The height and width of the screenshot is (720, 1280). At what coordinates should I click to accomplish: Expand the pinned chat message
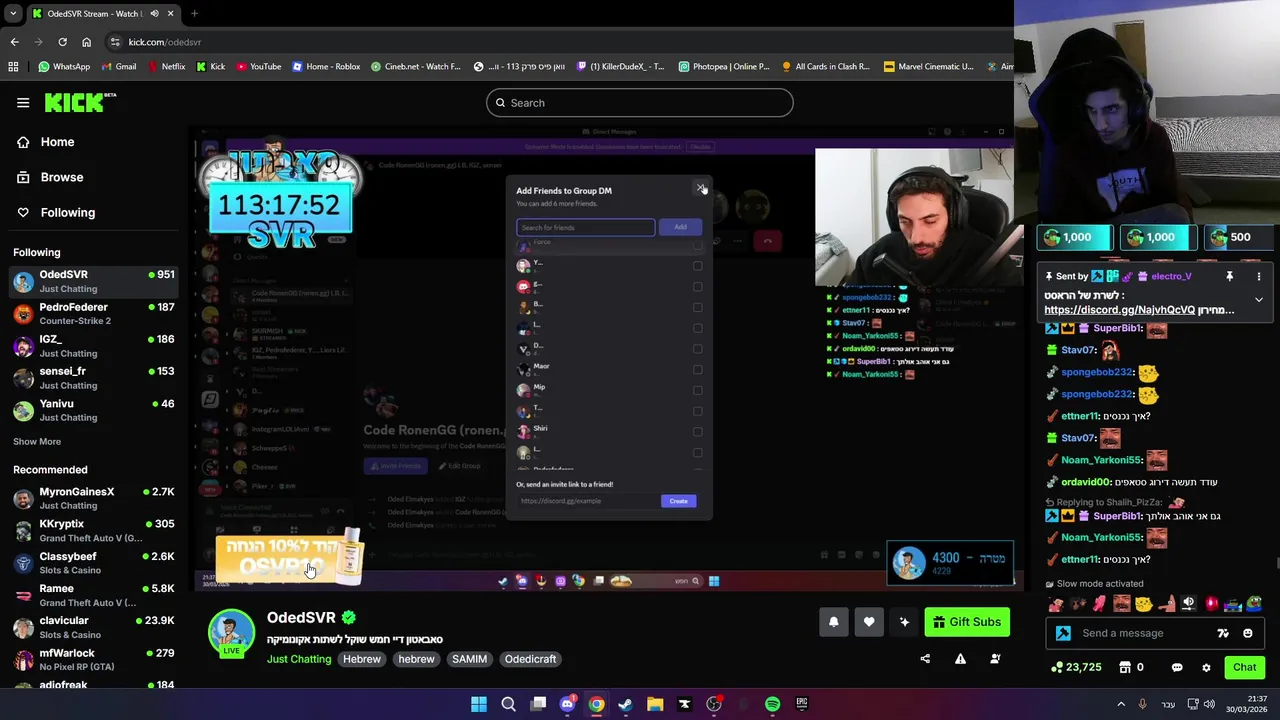[x=1259, y=300]
